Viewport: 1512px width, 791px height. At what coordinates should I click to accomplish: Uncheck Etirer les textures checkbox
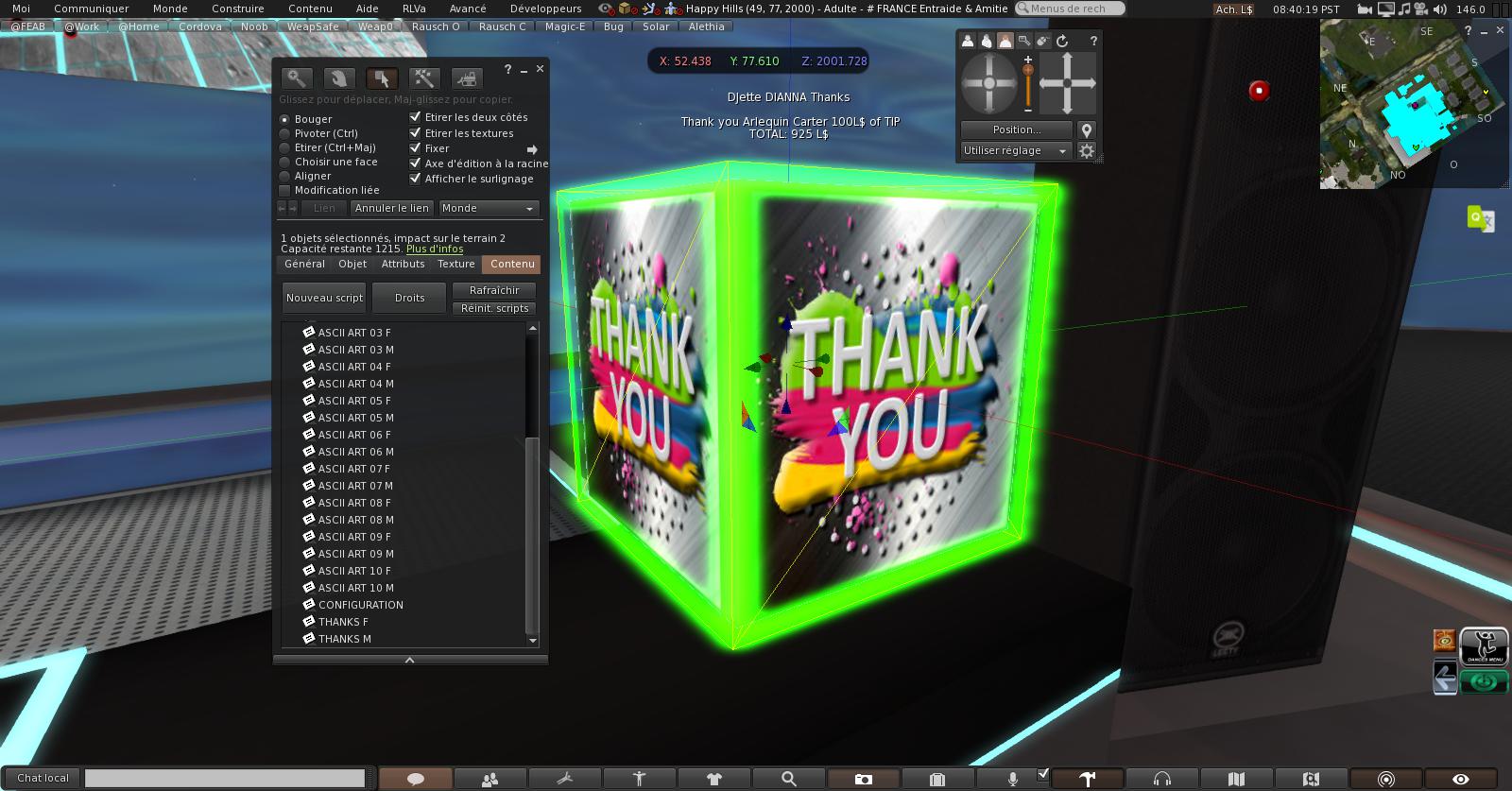coord(415,133)
